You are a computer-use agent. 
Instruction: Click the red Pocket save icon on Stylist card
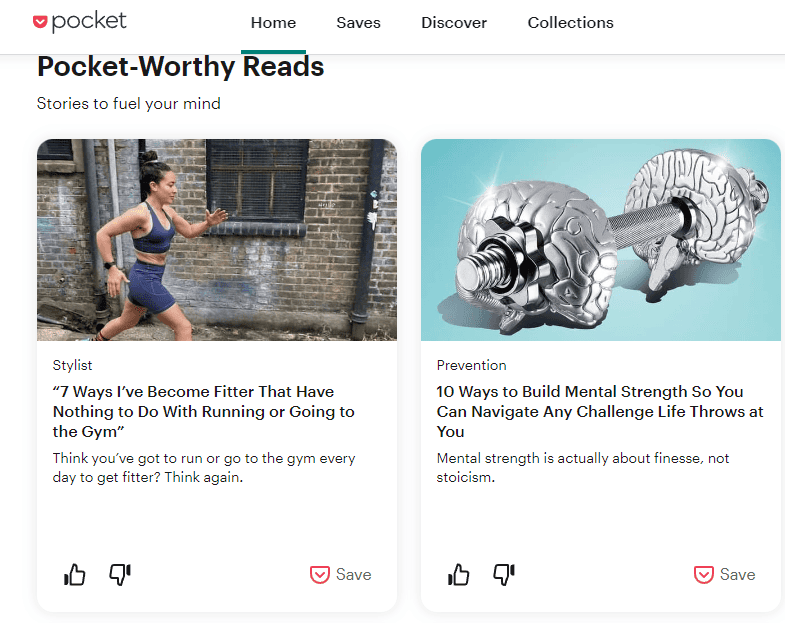click(x=319, y=574)
